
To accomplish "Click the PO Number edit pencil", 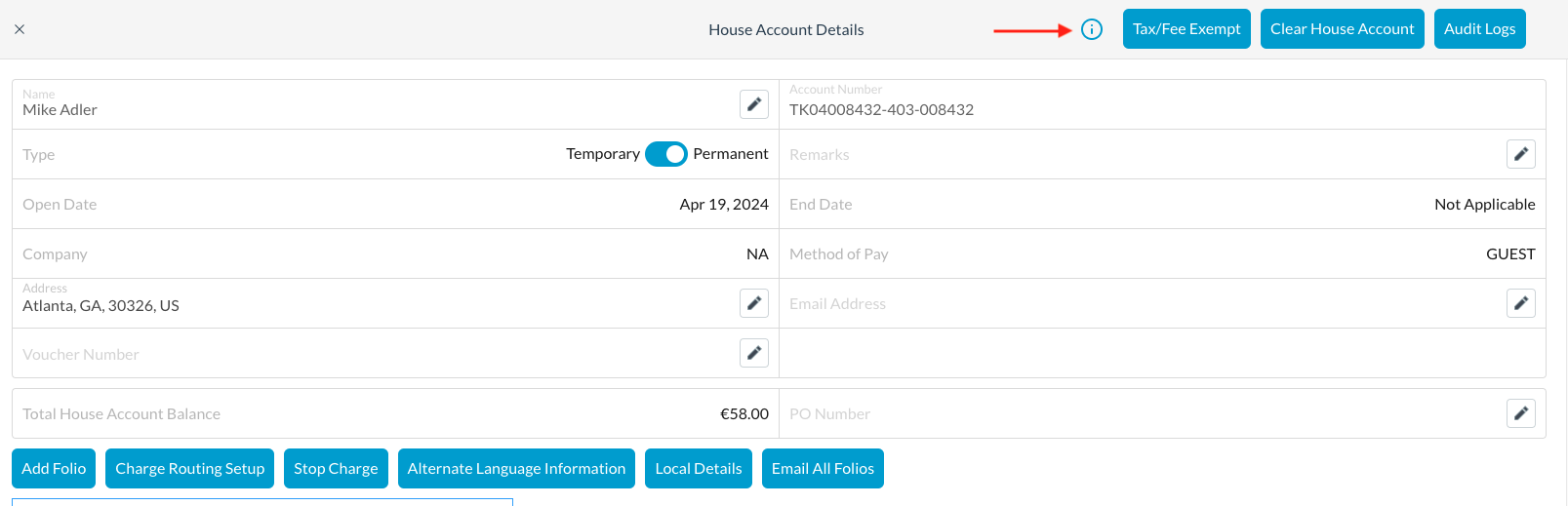I will (x=1520, y=413).
